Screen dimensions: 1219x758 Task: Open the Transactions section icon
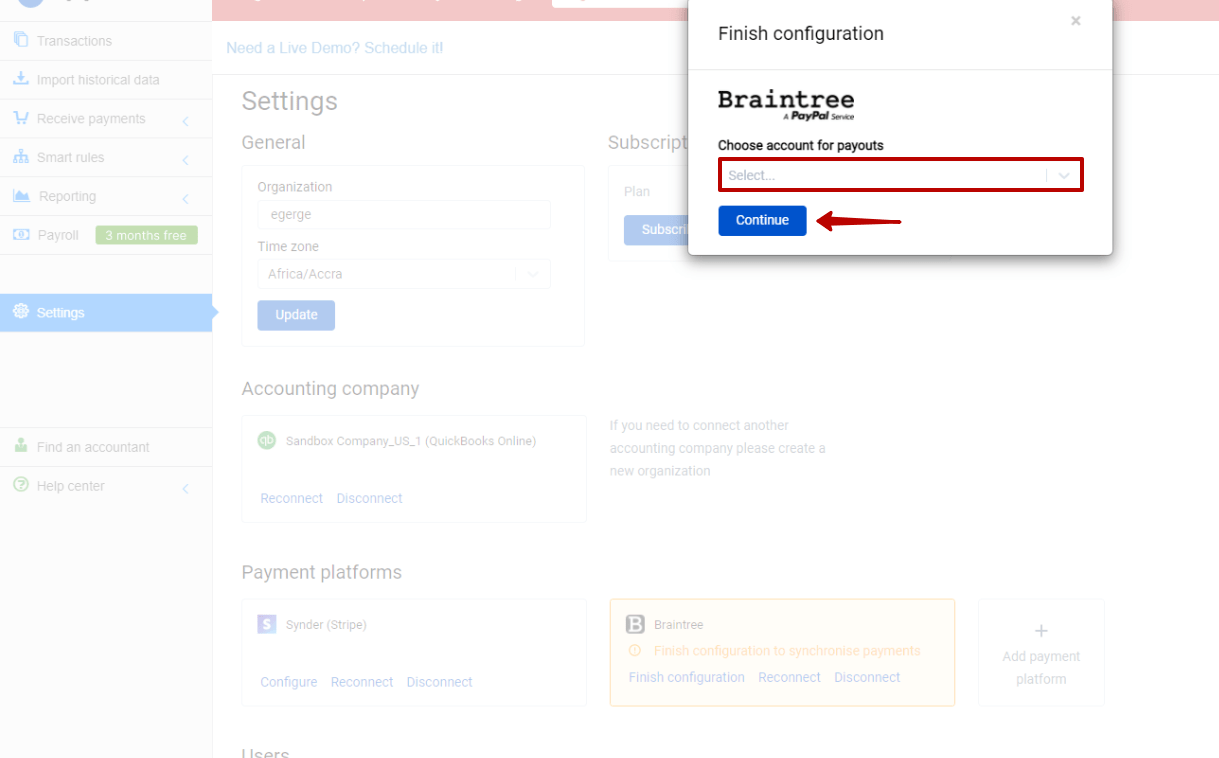pyautogui.click(x=21, y=40)
